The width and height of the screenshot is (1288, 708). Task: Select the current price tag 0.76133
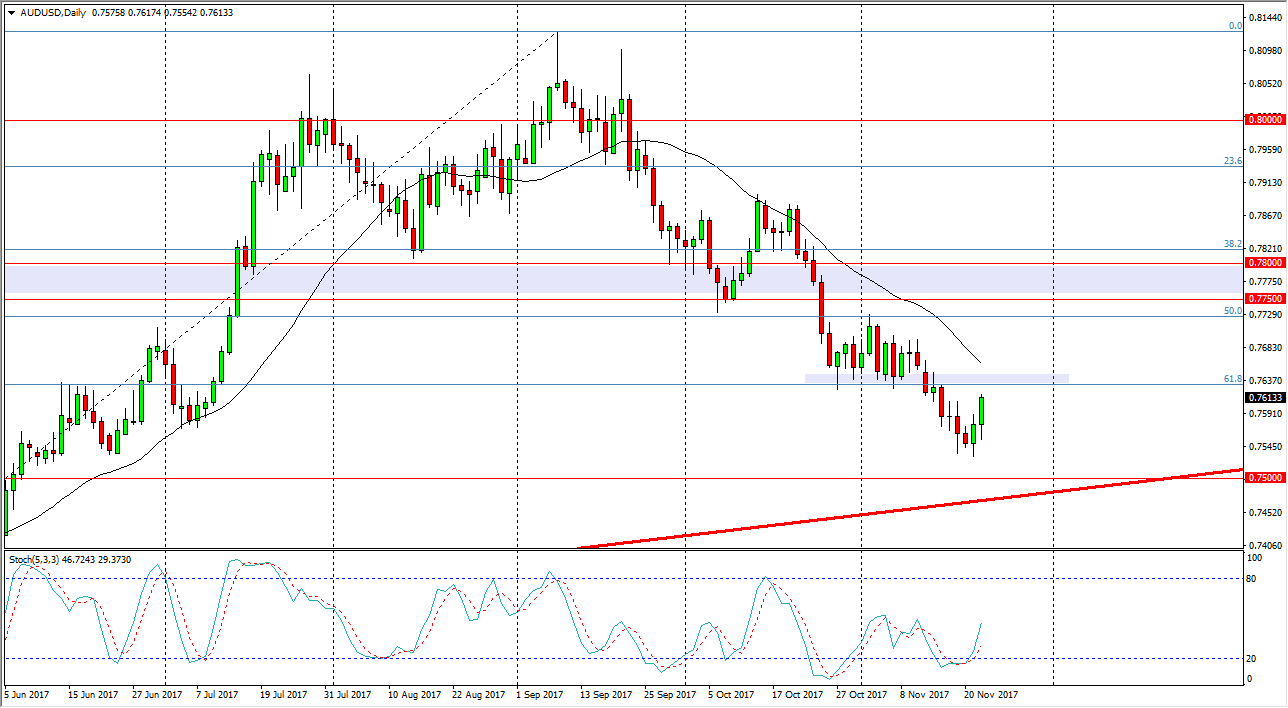(x=1263, y=397)
